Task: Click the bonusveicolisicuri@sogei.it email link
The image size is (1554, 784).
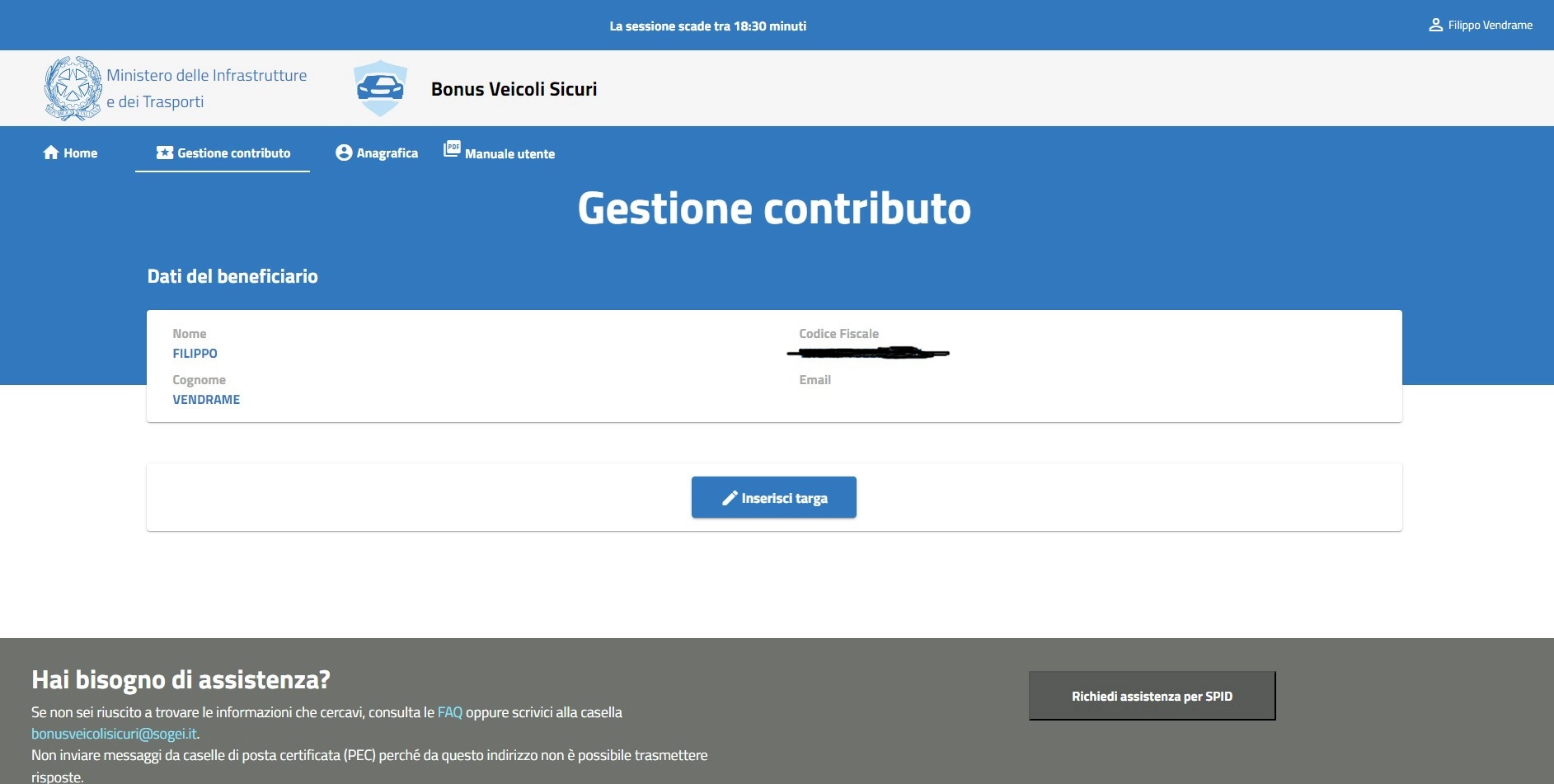Action: coord(114,734)
